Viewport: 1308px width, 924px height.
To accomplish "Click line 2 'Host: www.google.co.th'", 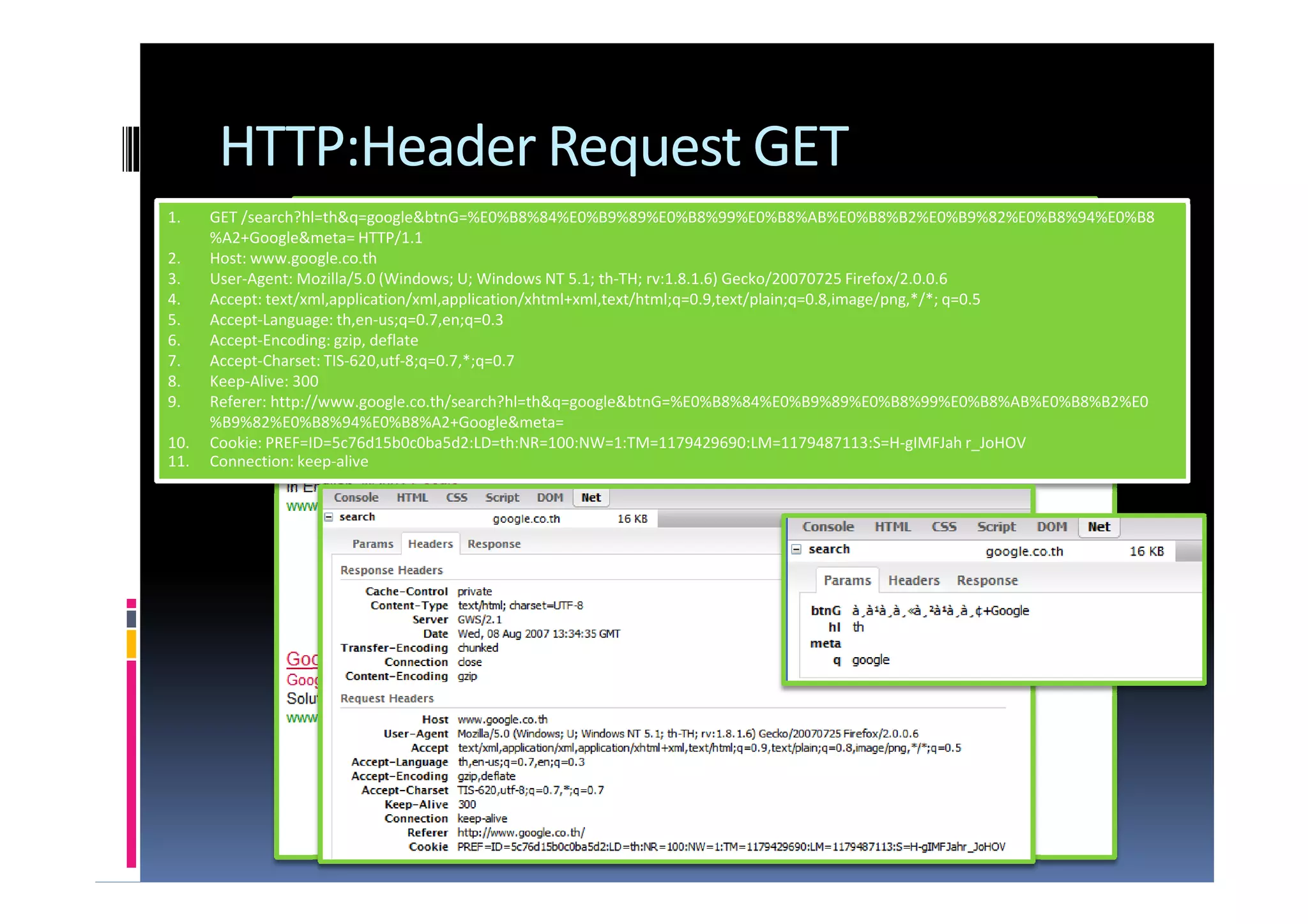I will (x=293, y=259).
